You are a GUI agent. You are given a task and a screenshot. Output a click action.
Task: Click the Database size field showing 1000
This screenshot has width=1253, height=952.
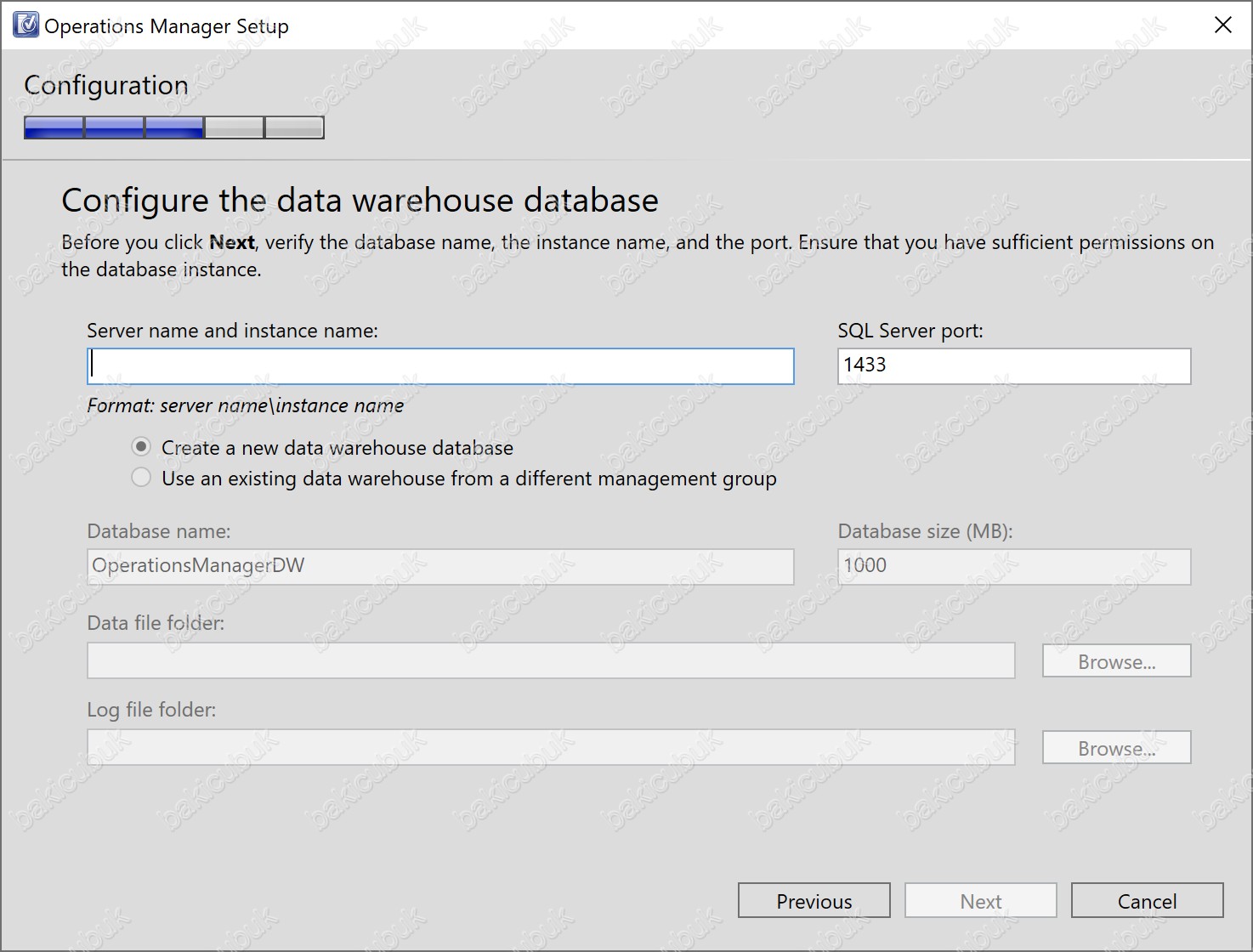[1014, 567]
